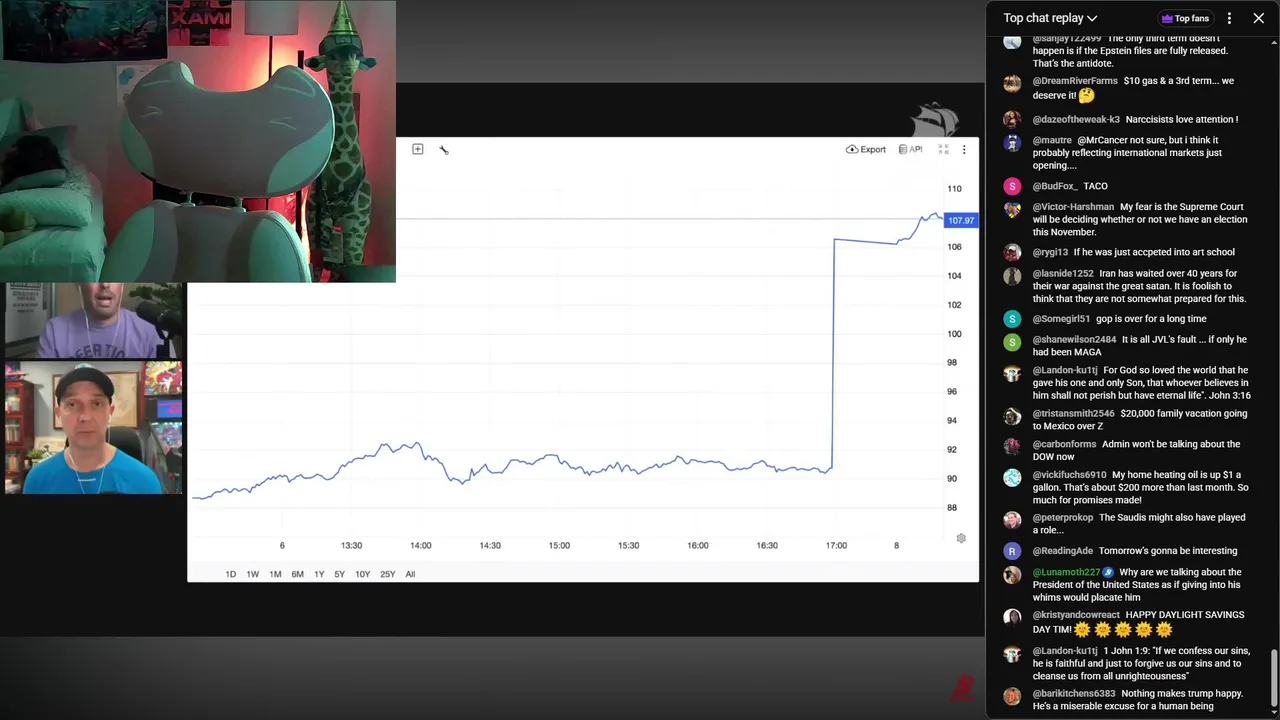Open the chat three-dot options menu
This screenshot has width=1280, height=720.
pyautogui.click(x=1229, y=18)
